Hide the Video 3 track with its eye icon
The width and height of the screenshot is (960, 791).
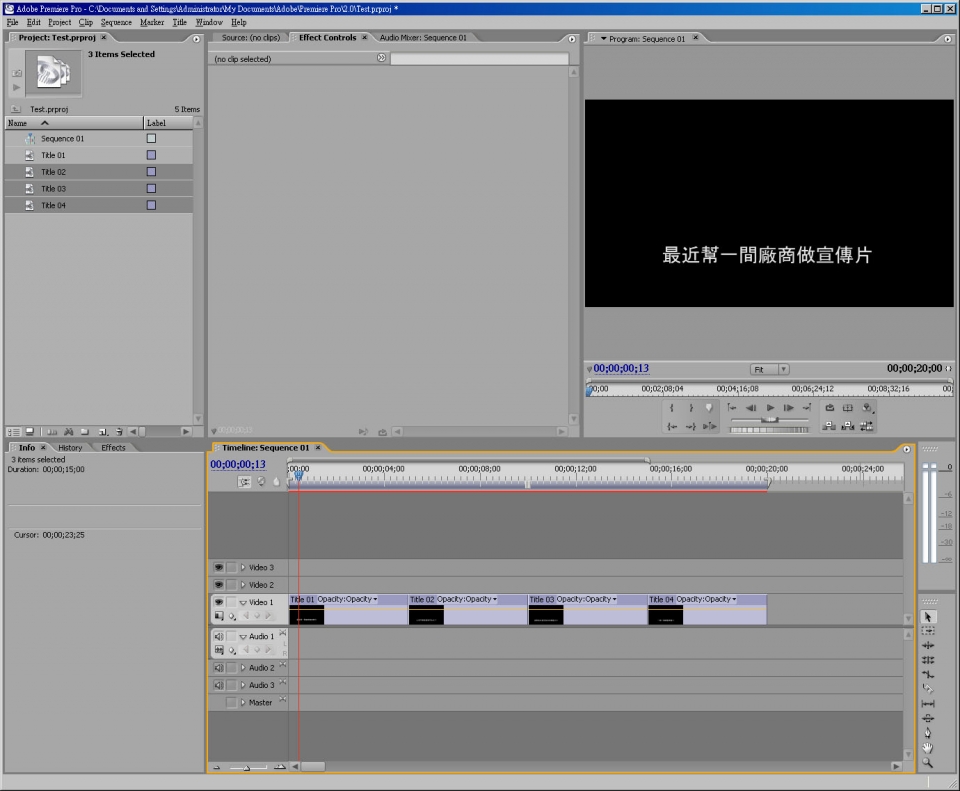[x=219, y=567]
